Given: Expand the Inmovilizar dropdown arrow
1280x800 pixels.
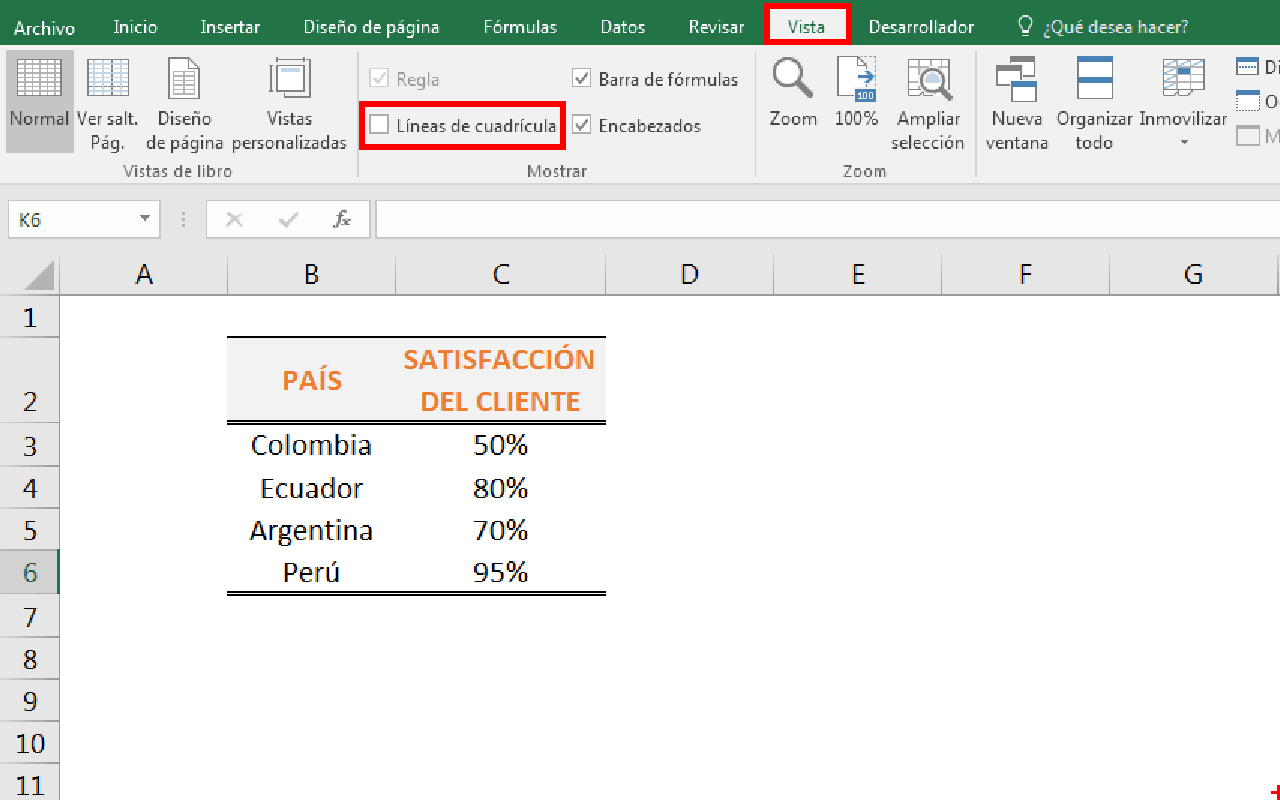Looking at the screenshot, I should (x=1184, y=143).
